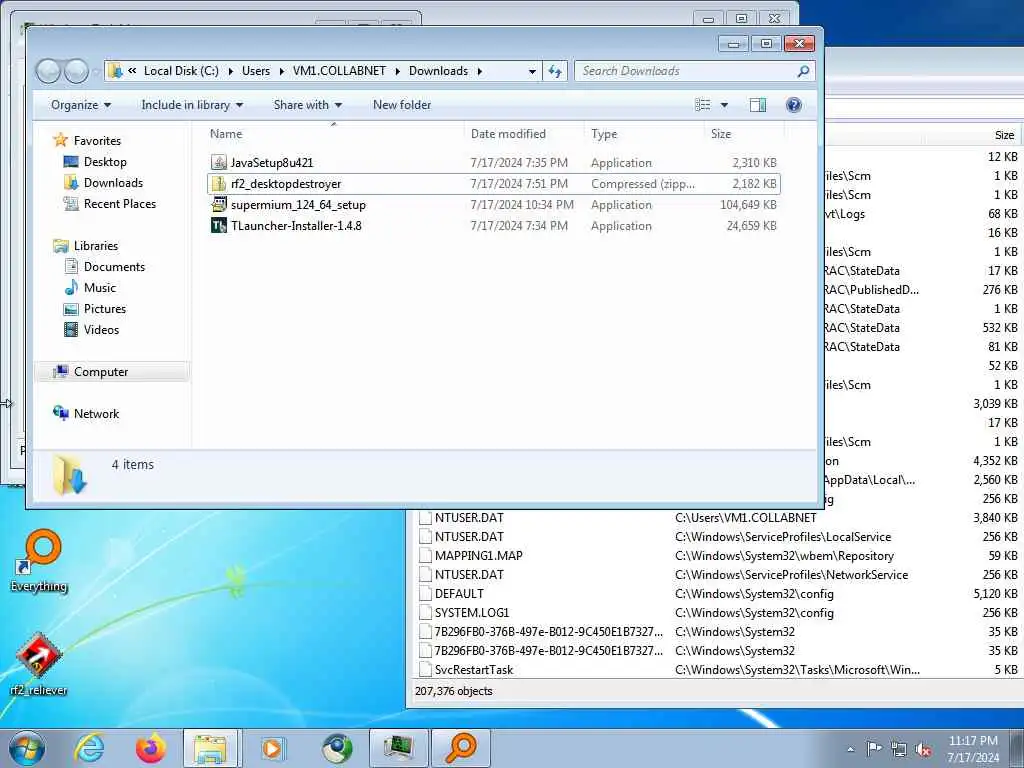1024x768 pixels.
Task: Select SvcRestartTask in Everything results
Action: [474, 669]
